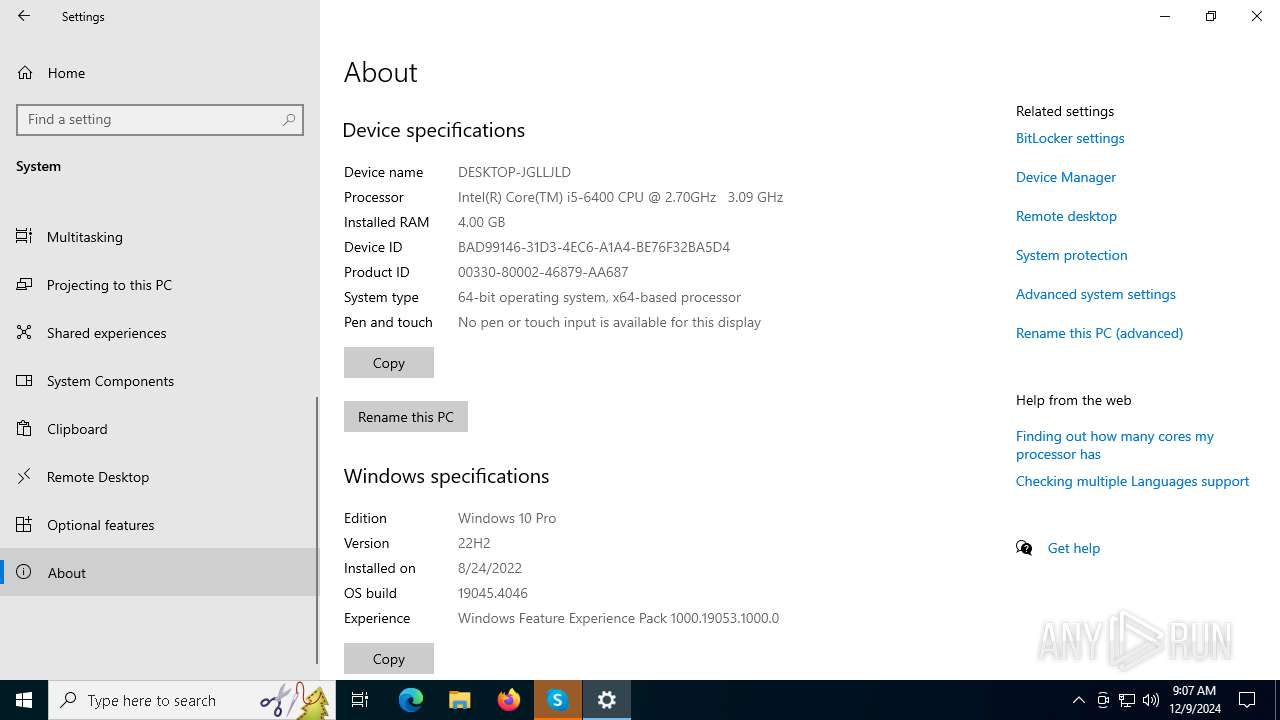Click the tray icon left of network
Viewport: 1280px width, 720px height.
[1103, 700]
